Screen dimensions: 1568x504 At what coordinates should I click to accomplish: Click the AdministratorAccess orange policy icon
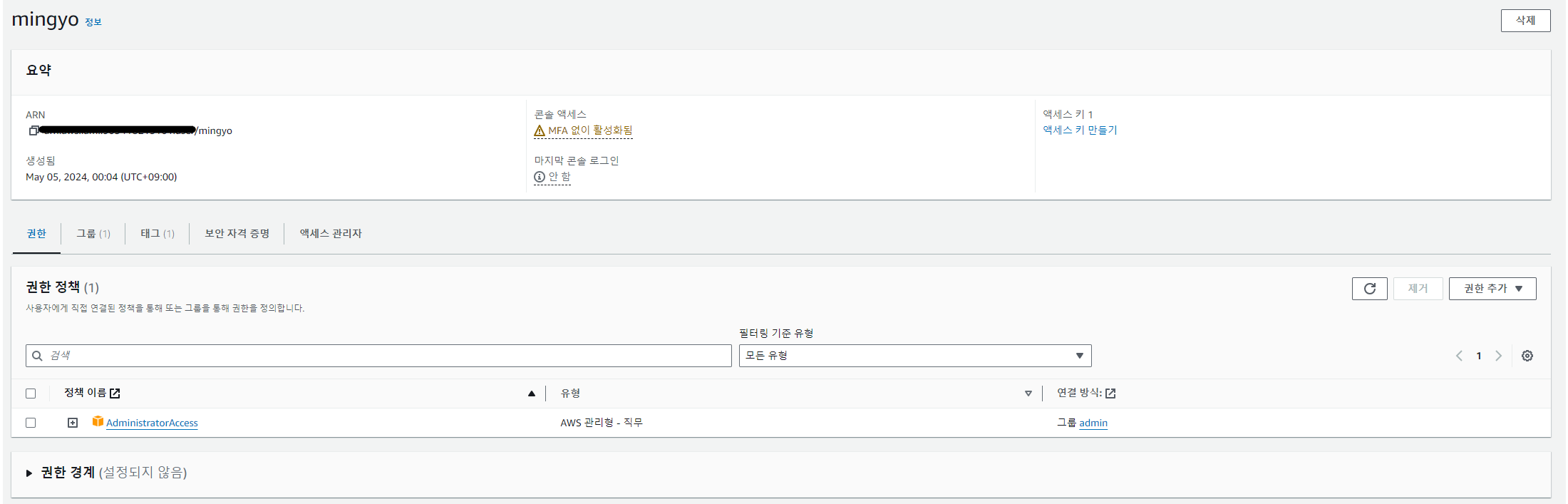[x=98, y=422]
